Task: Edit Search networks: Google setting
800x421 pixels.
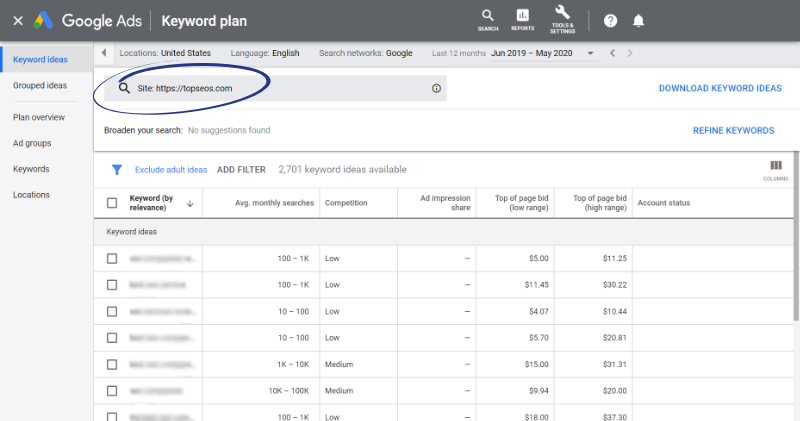Action: [366, 53]
